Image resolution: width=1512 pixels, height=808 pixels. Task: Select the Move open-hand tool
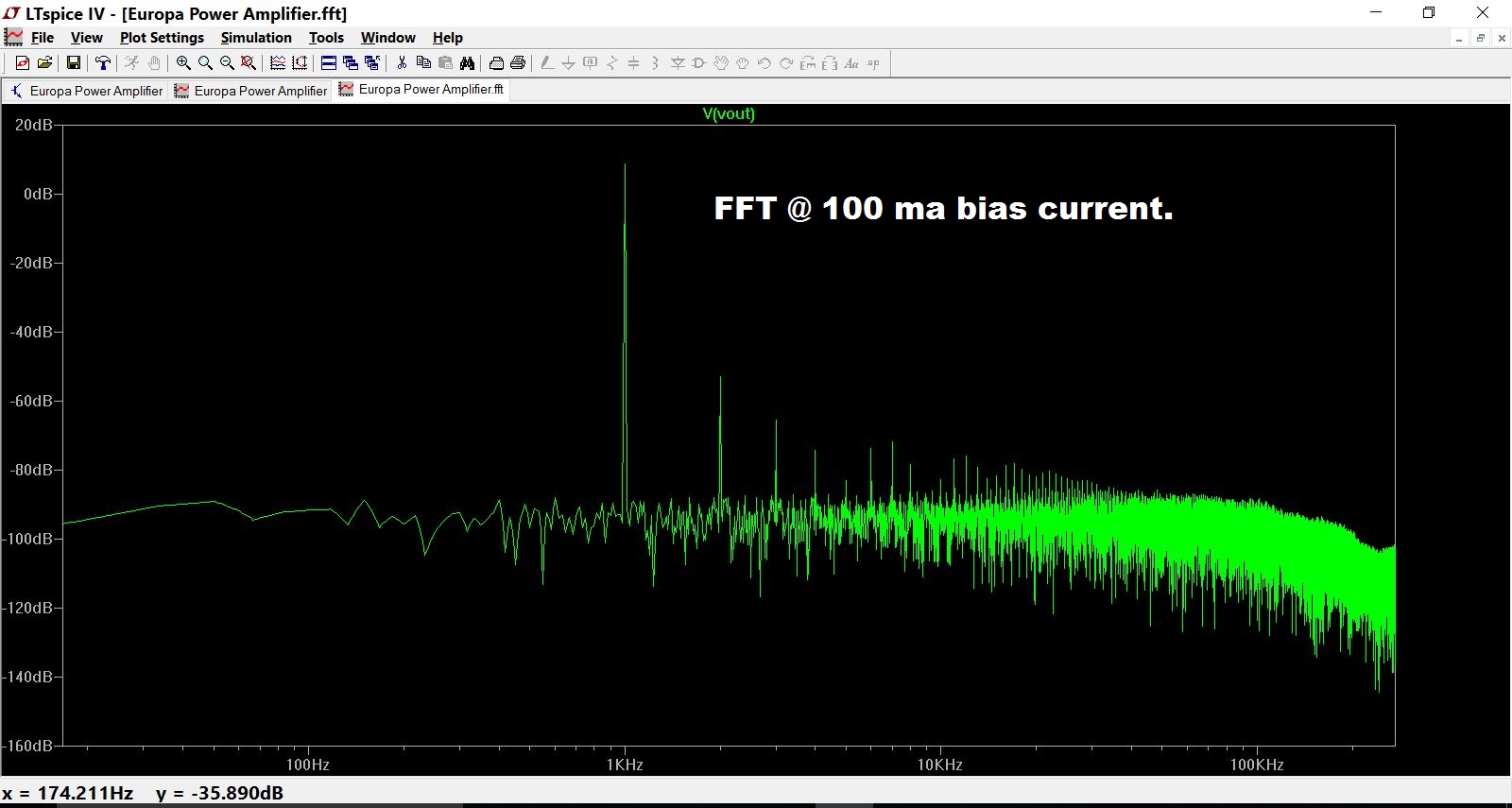pos(721,63)
